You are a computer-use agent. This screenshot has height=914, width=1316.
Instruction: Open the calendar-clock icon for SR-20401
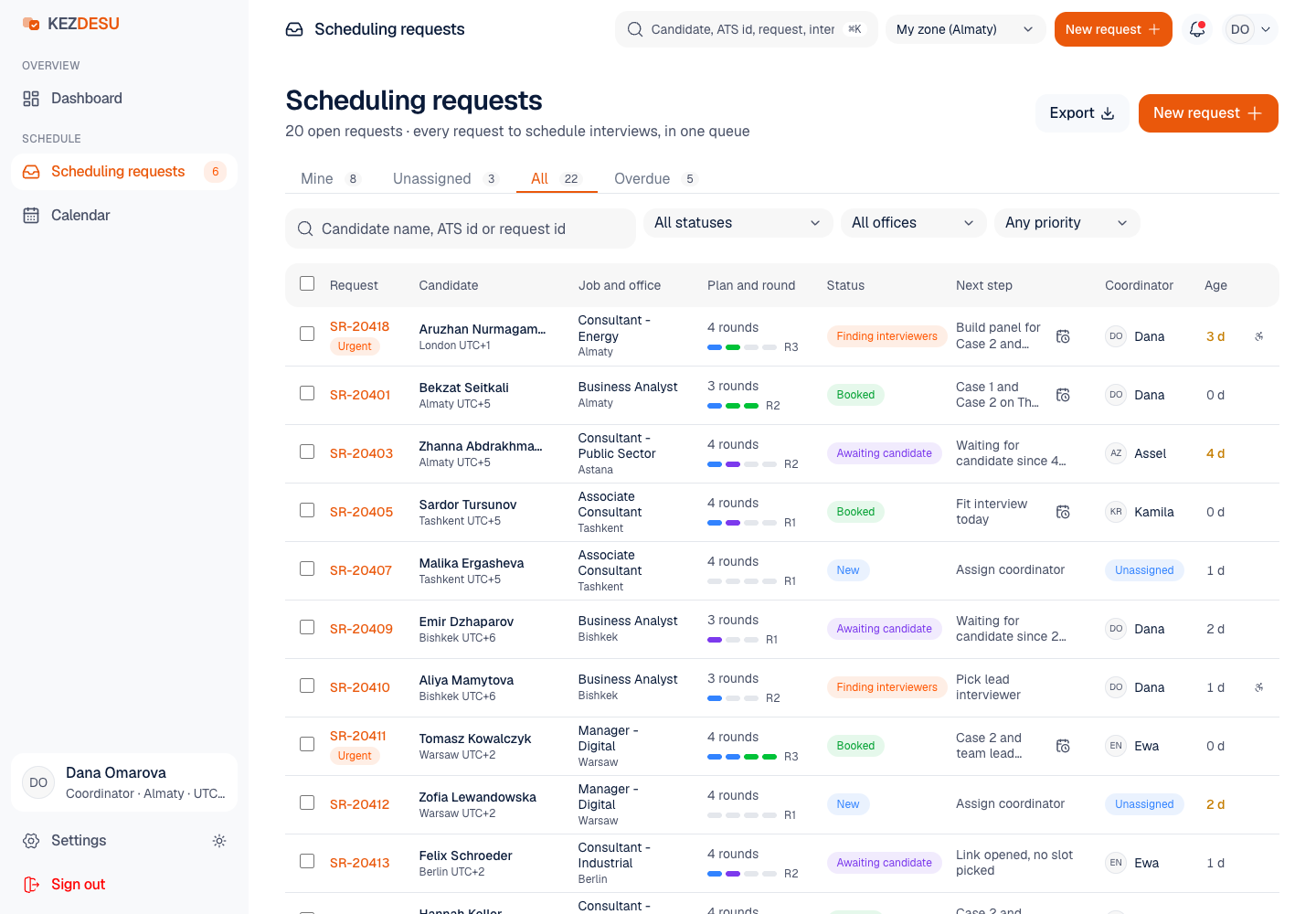click(1063, 395)
